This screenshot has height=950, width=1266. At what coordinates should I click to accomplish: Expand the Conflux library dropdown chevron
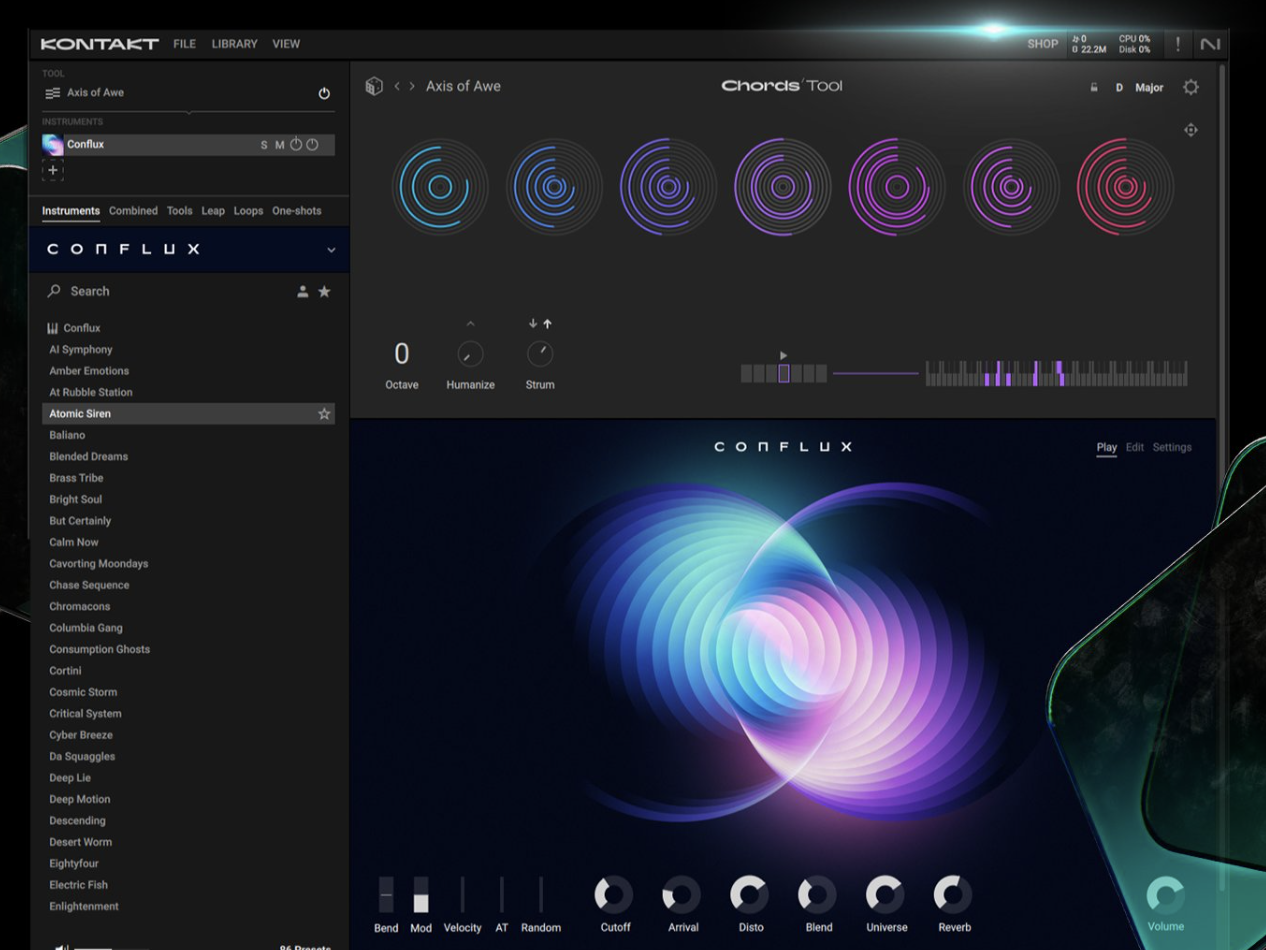click(x=331, y=250)
